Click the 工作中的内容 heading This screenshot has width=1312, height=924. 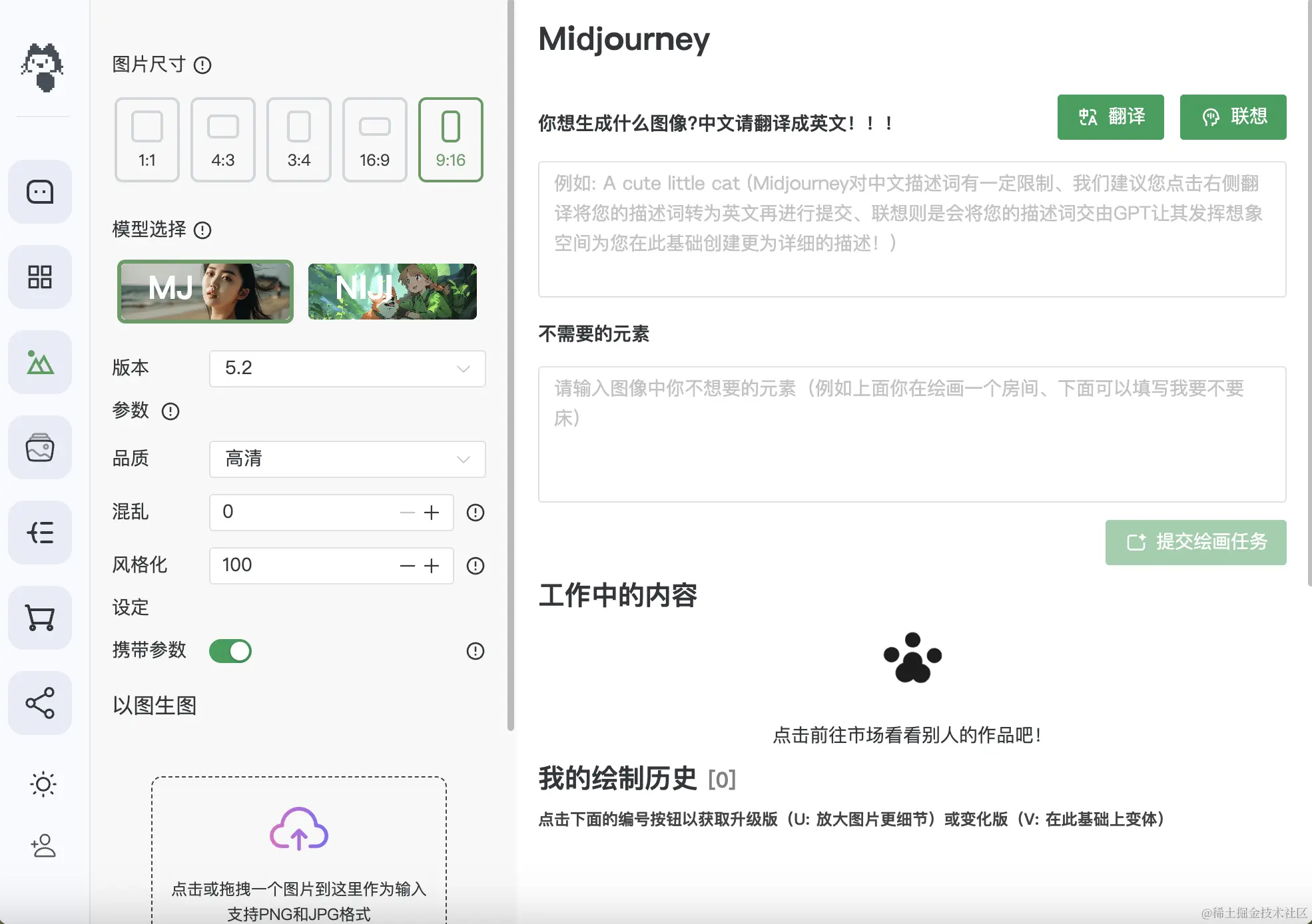617,595
